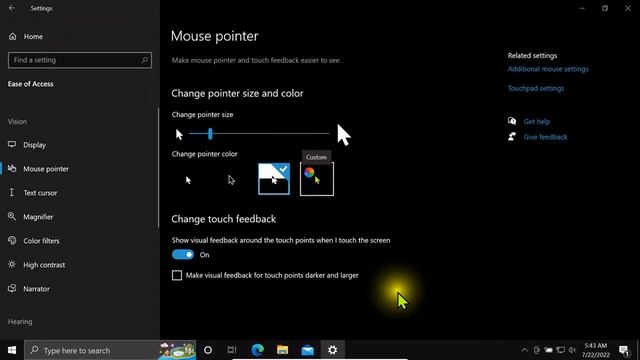Launch Microsoft Edge from taskbar
The height and width of the screenshot is (360, 640).
258,350
